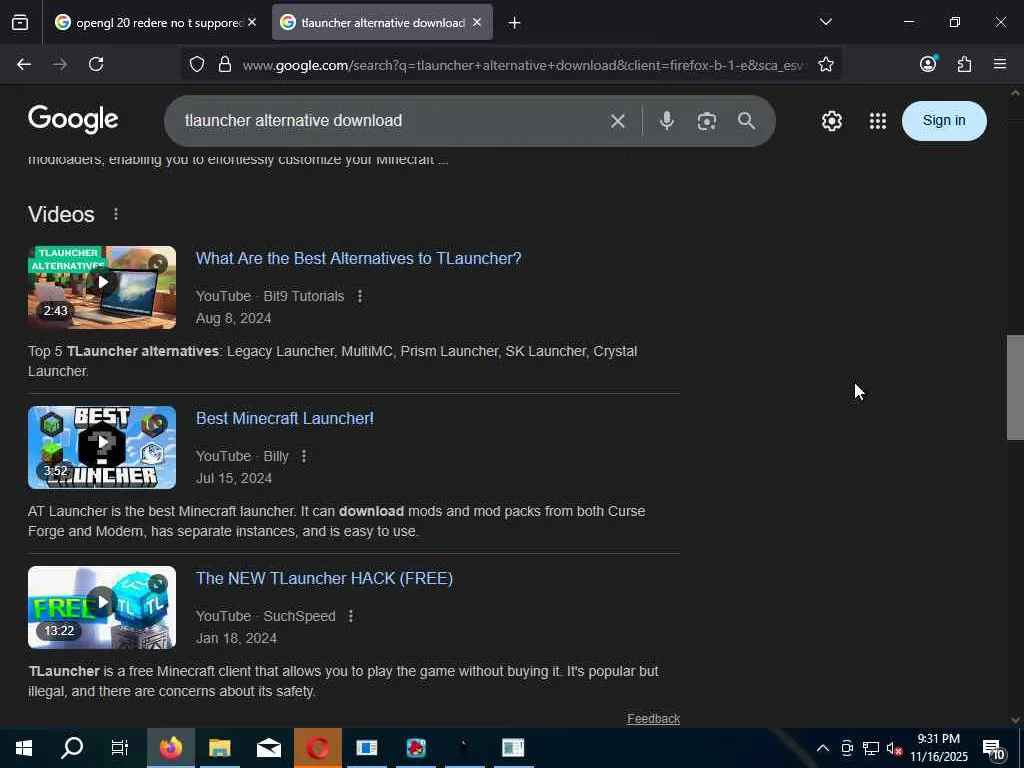Open Windows taskbar search
The image size is (1024, 768).
[72, 748]
